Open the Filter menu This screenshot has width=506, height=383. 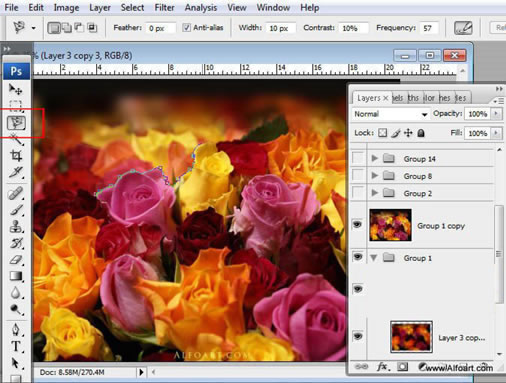coord(164,7)
